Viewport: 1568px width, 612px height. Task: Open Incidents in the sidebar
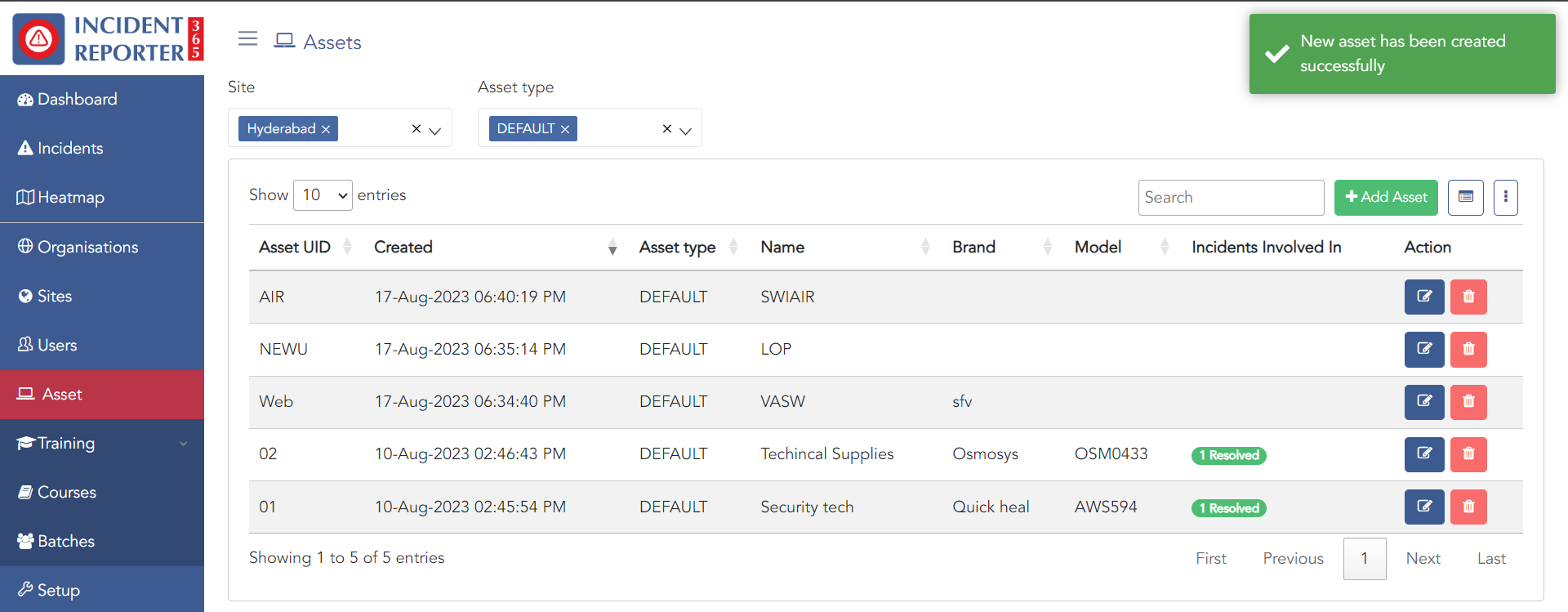70,148
